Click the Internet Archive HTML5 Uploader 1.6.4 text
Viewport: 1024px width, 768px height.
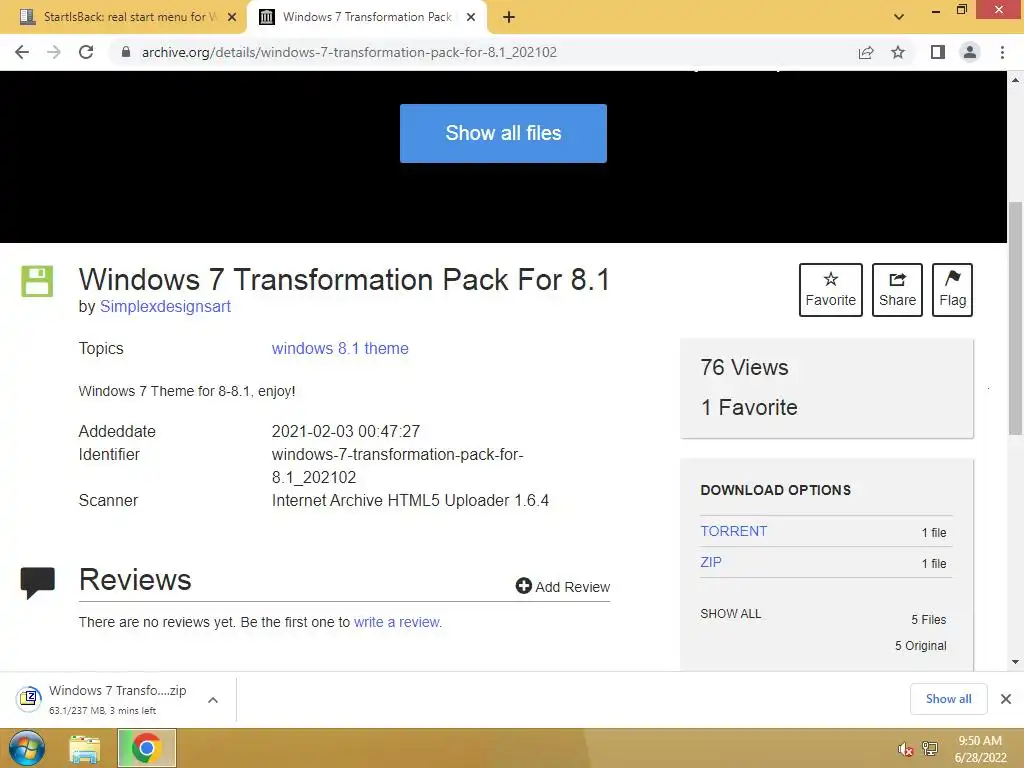coord(410,501)
